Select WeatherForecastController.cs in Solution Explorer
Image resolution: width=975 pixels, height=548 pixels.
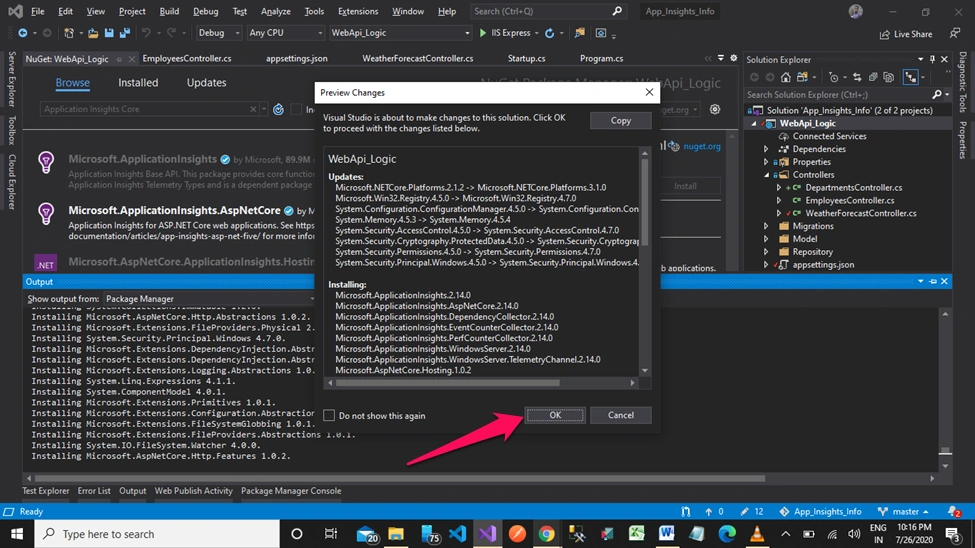point(861,213)
